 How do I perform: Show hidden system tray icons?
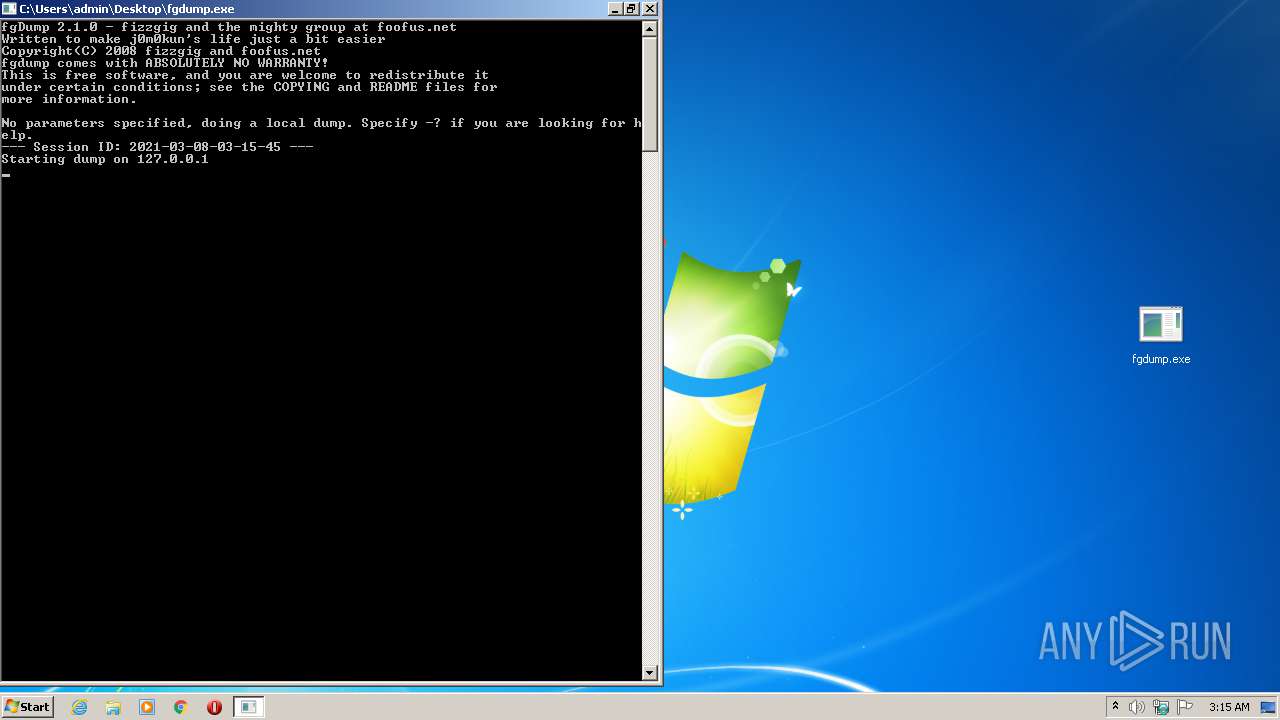tap(1115, 707)
